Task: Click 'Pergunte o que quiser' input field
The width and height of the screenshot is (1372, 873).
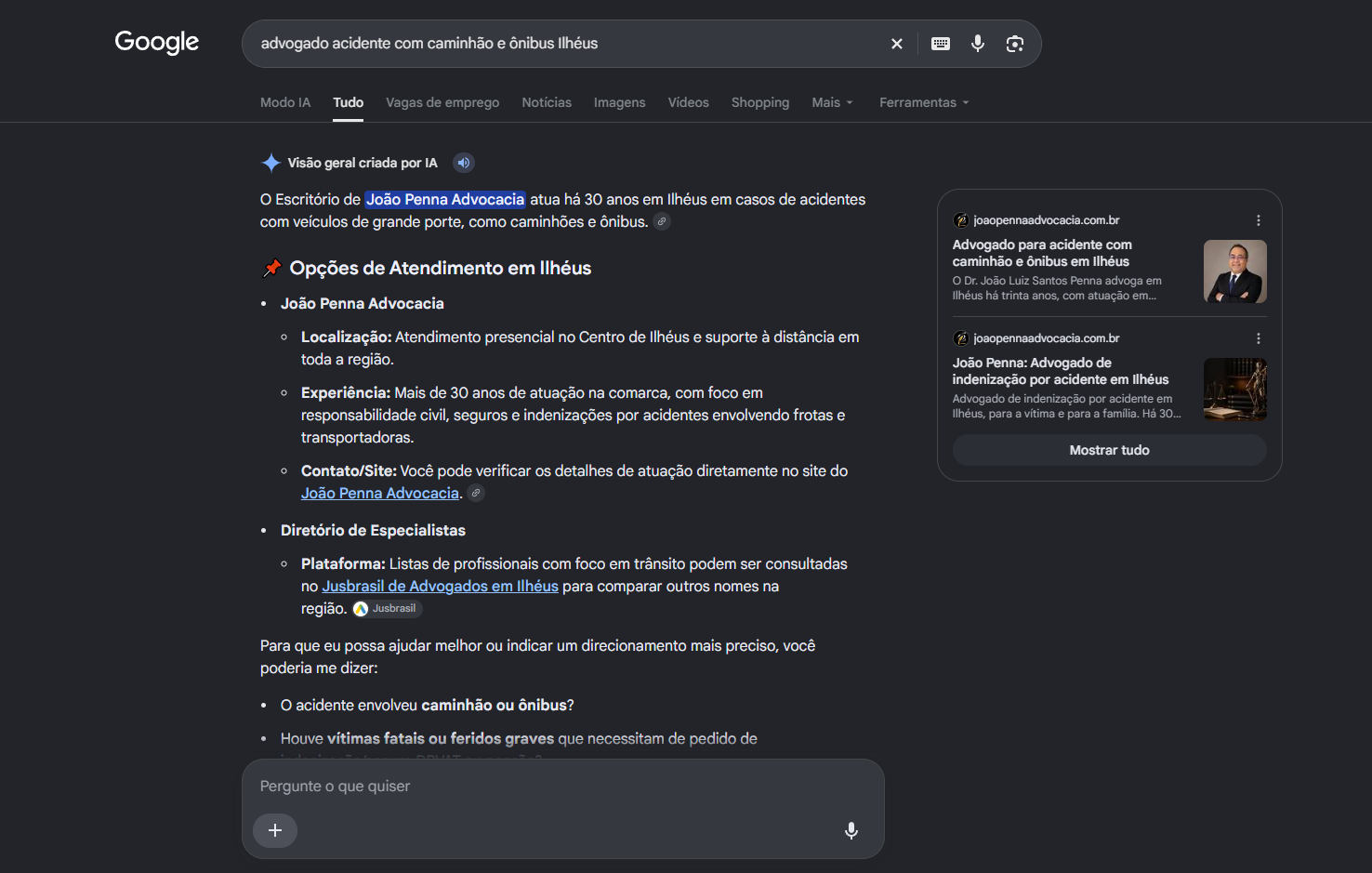Action: pyautogui.click(x=562, y=787)
